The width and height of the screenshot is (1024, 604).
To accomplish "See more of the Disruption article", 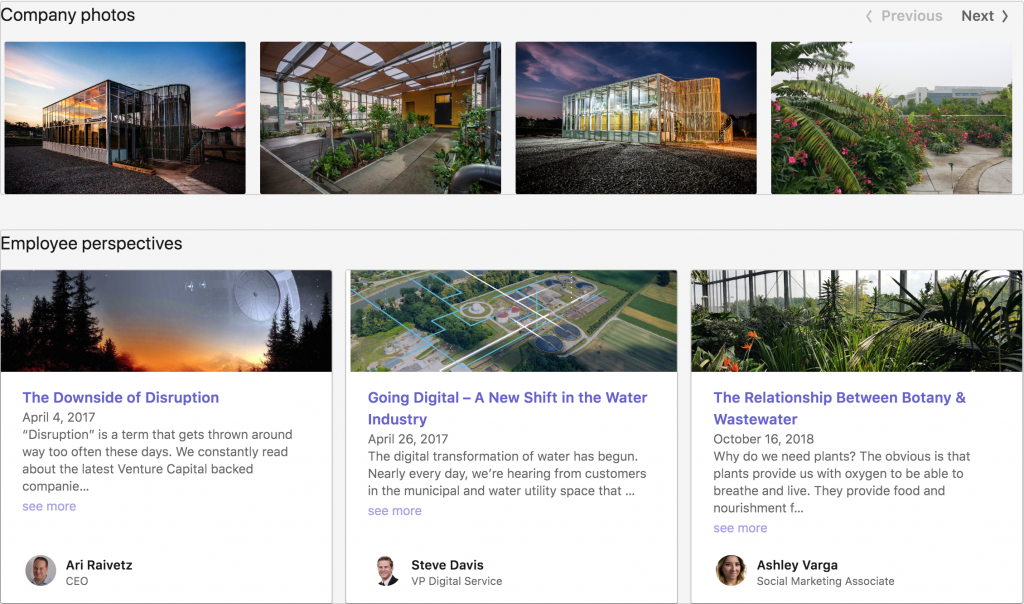I will tap(49, 506).
